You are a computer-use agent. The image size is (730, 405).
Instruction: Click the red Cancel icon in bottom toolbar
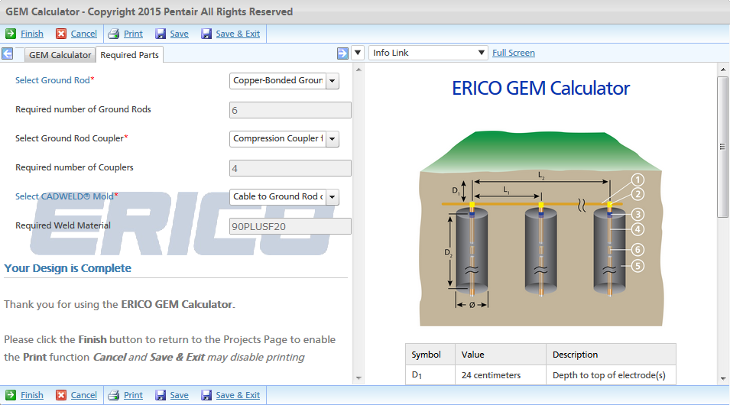(x=61, y=395)
